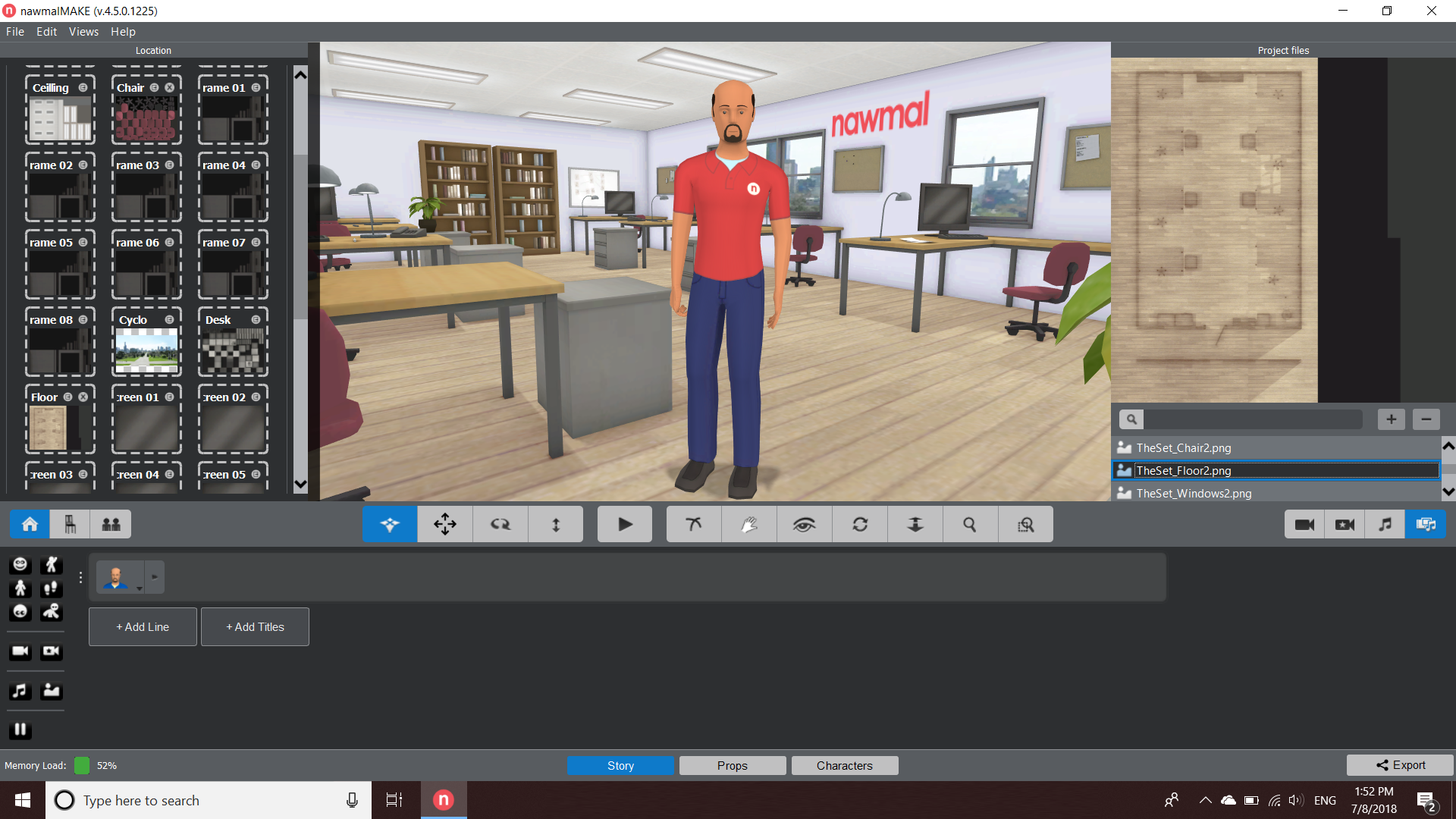Click the toolbar video camera icon
This screenshot has width=1456, height=819.
pos(1304,524)
